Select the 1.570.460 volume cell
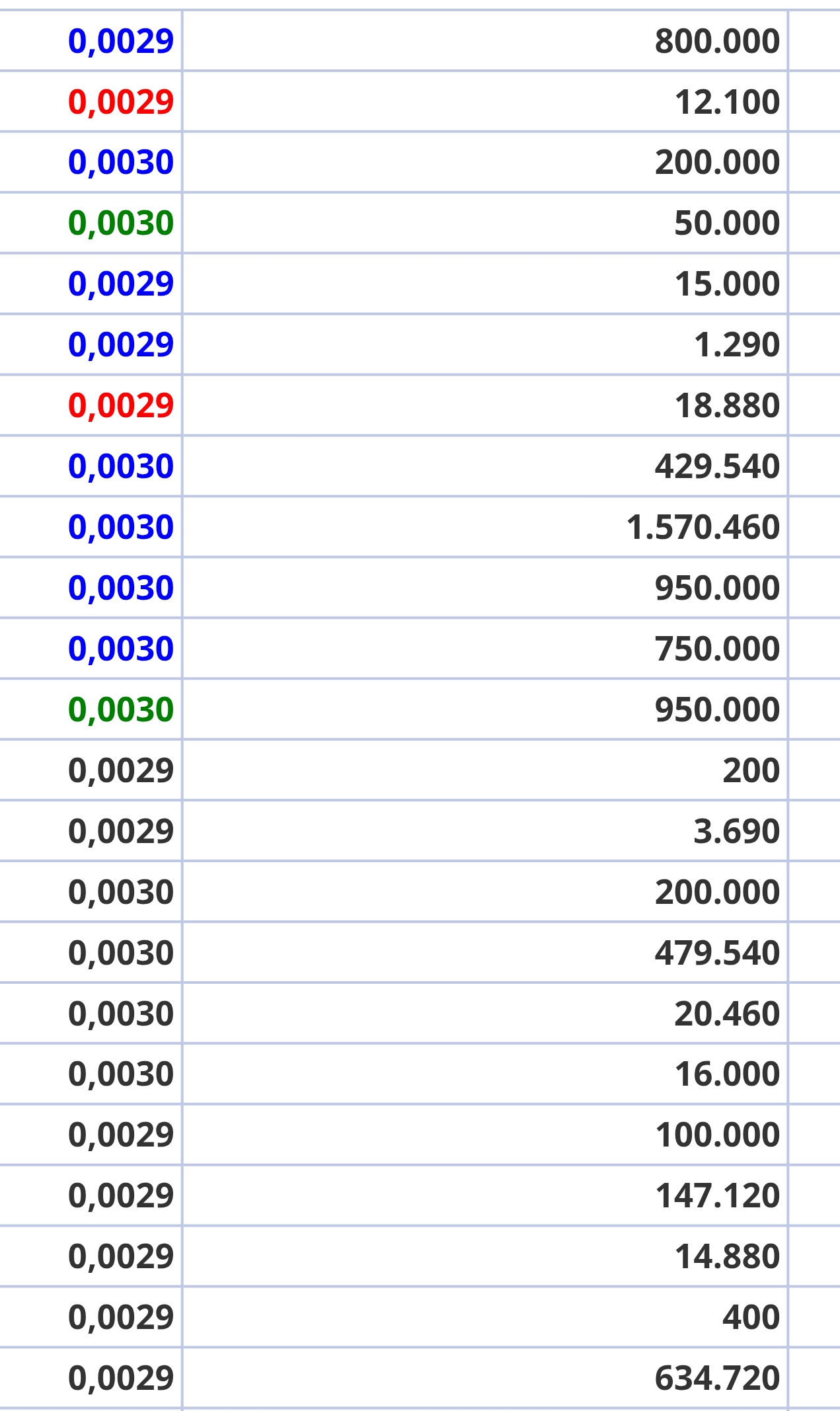Screen dimensions: 840x1411 485,527
